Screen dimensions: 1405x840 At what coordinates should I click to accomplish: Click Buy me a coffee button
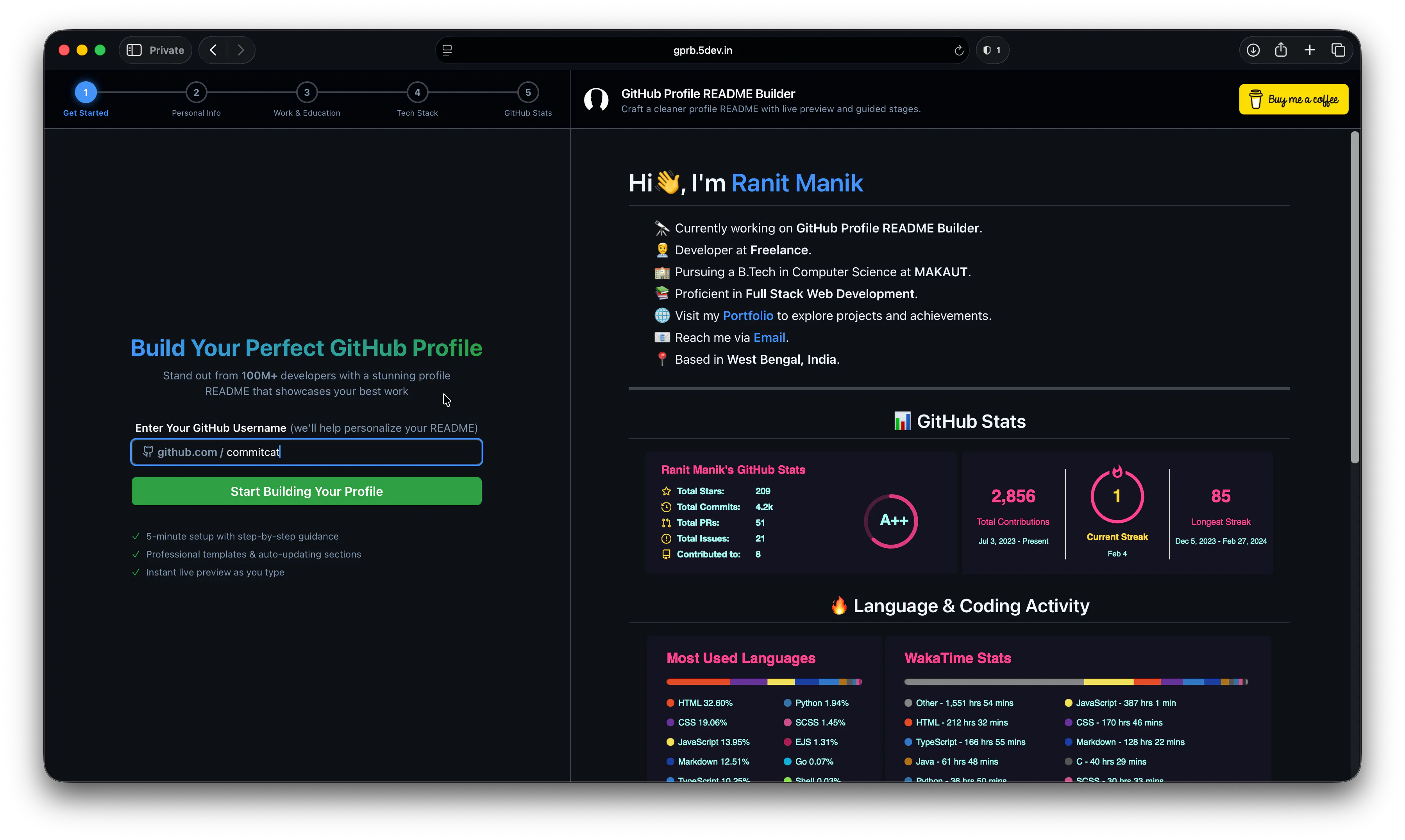1294,100
